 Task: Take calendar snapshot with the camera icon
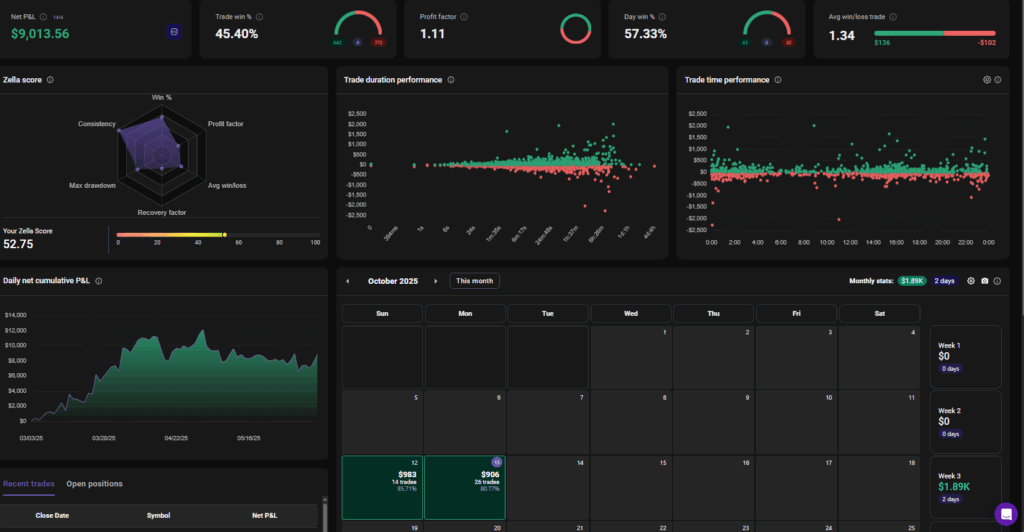[984, 281]
